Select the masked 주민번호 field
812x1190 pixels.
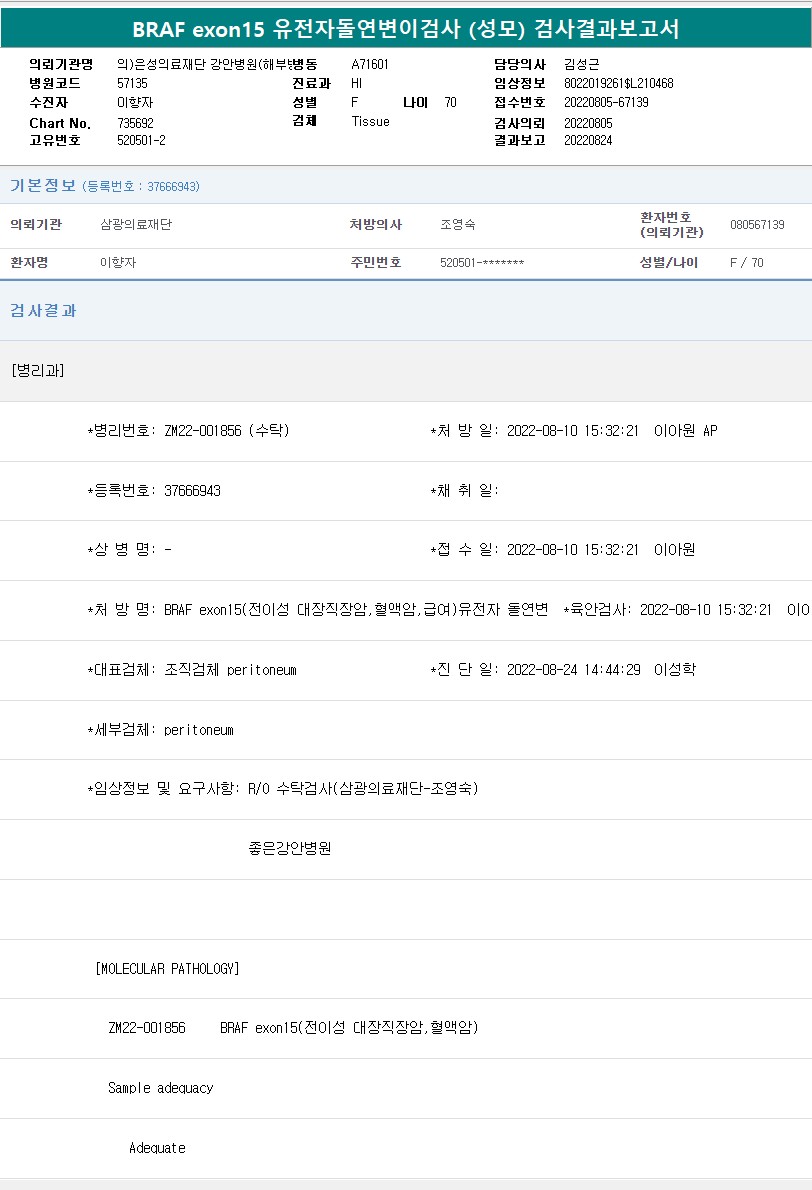coord(482,263)
